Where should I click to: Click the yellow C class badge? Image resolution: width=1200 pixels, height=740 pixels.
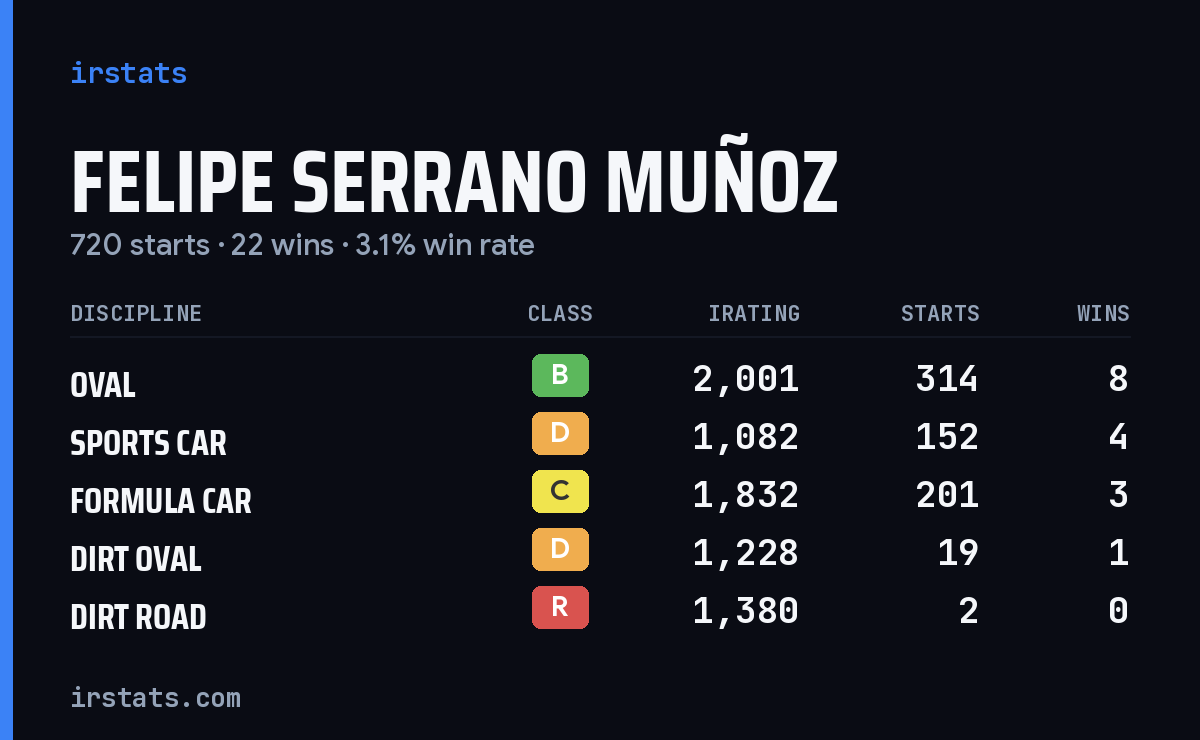pyautogui.click(x=560, y=492)
